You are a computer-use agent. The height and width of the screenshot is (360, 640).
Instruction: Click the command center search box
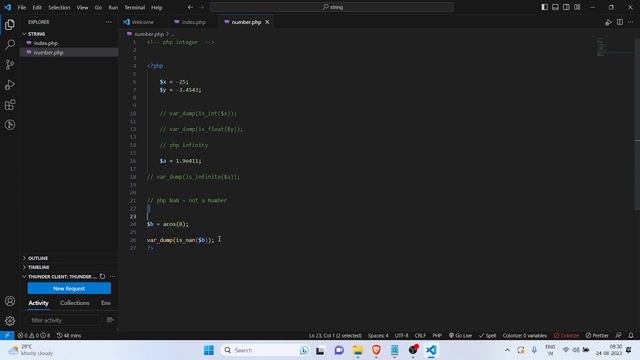[x=332, y=7]
